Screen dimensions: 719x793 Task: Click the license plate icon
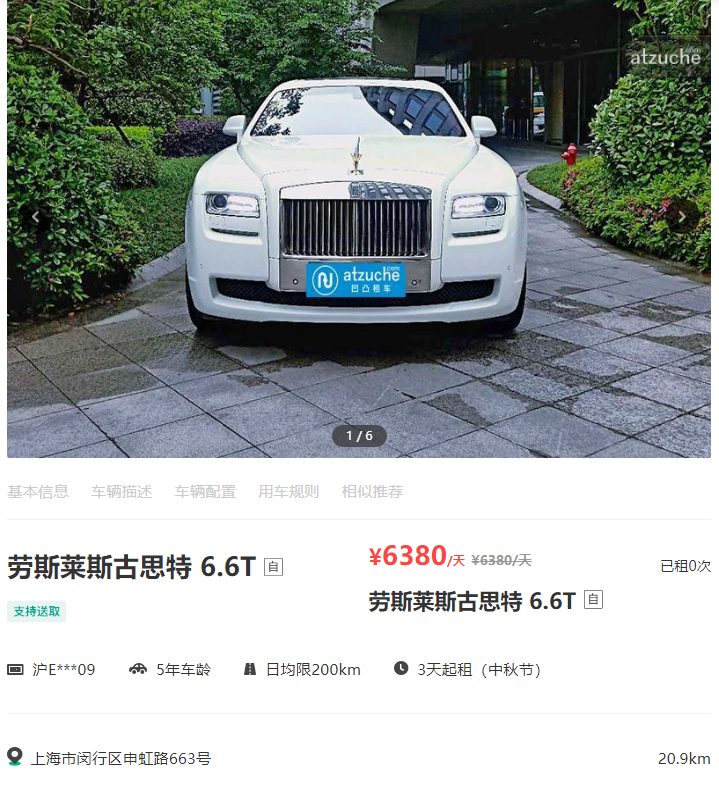pos(15,670)
